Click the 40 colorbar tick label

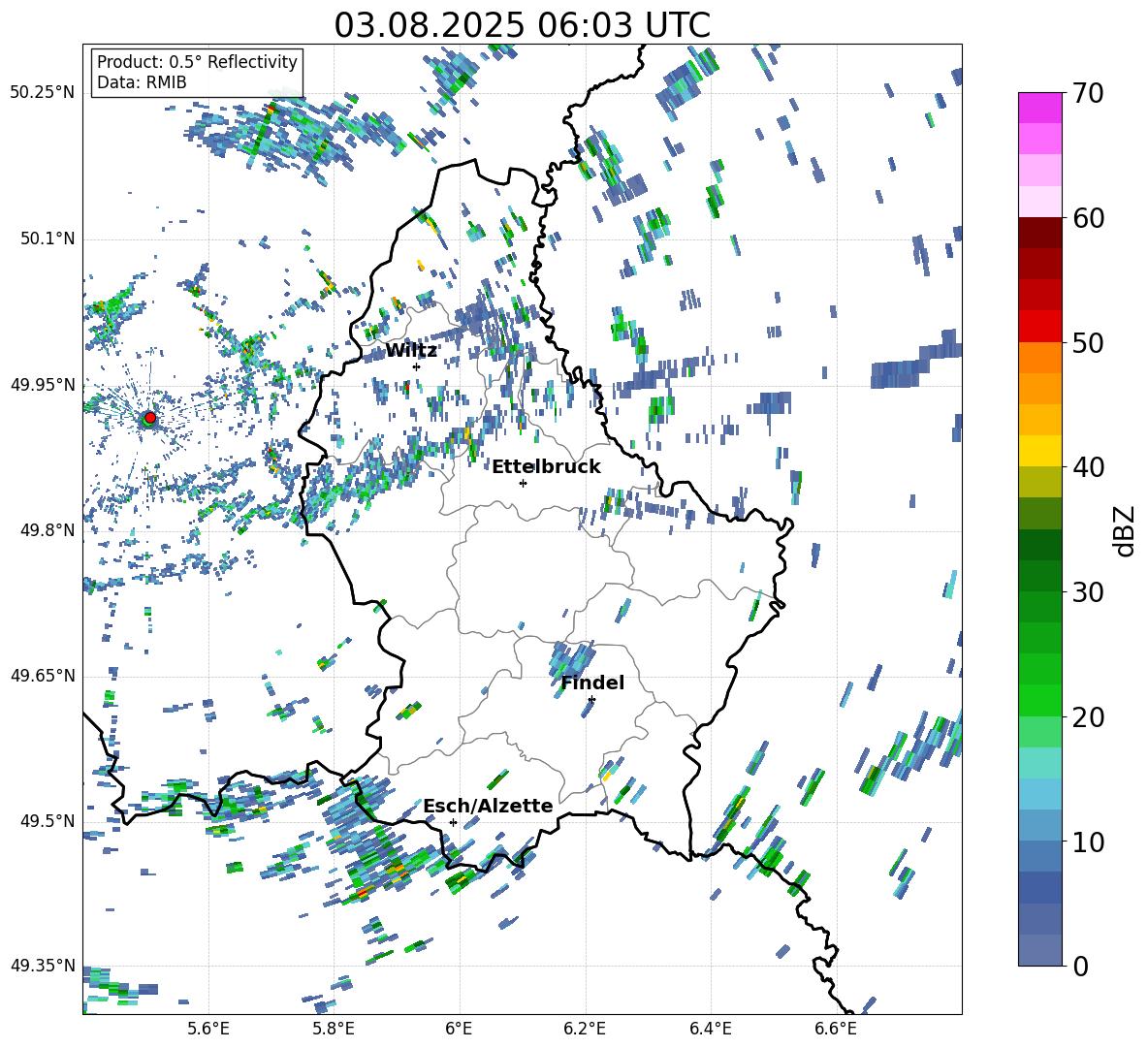click(x=1088, y=467)
